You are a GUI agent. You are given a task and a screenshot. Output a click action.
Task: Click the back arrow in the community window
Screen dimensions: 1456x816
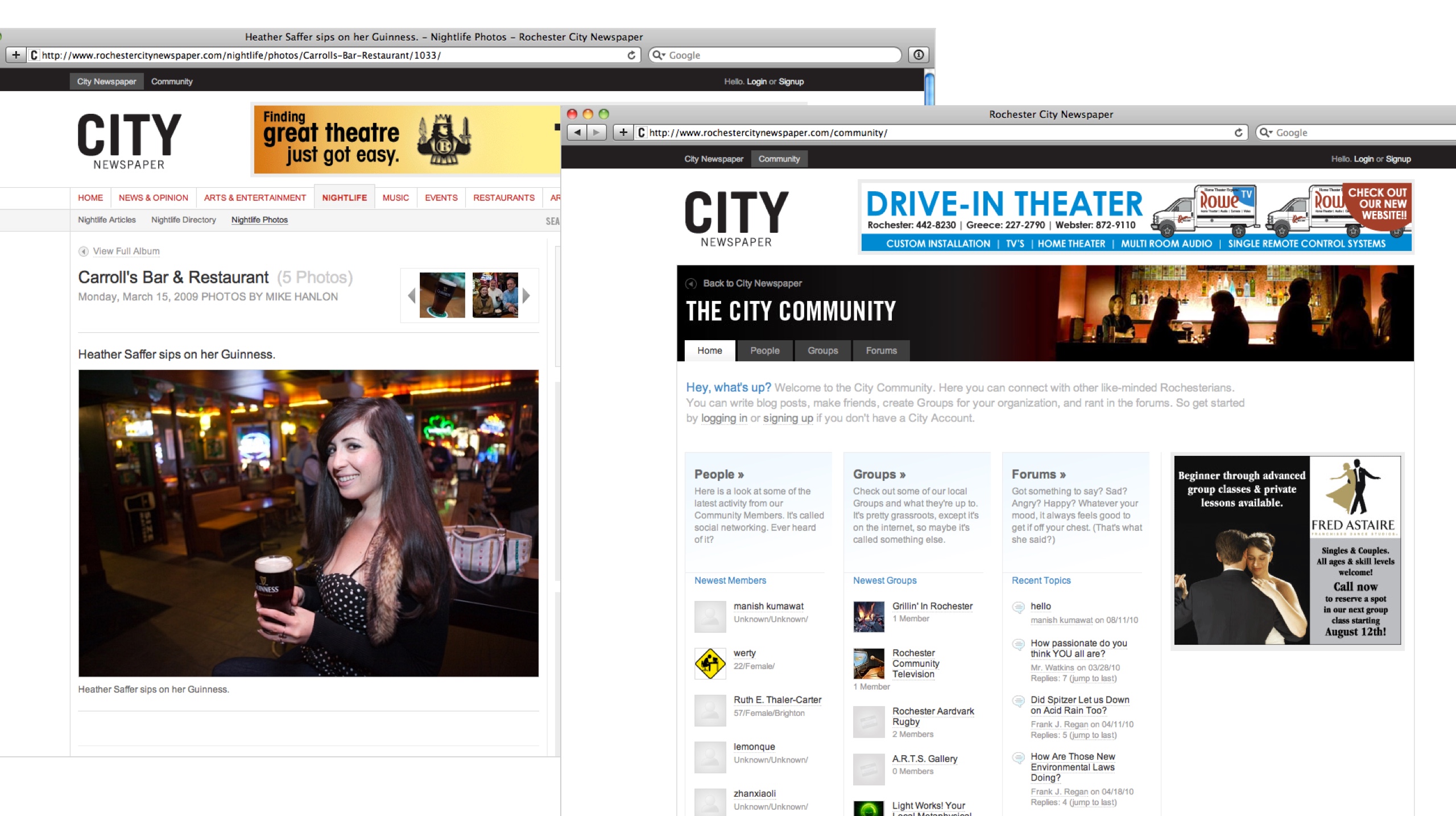pos(577,133)
